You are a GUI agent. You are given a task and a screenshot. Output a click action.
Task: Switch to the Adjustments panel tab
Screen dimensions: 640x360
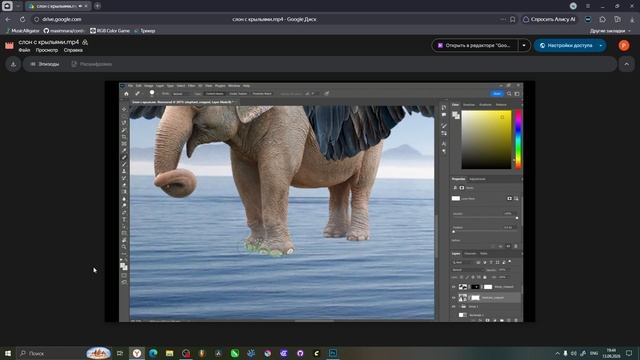pyautogui.click(x=477, y=179)
